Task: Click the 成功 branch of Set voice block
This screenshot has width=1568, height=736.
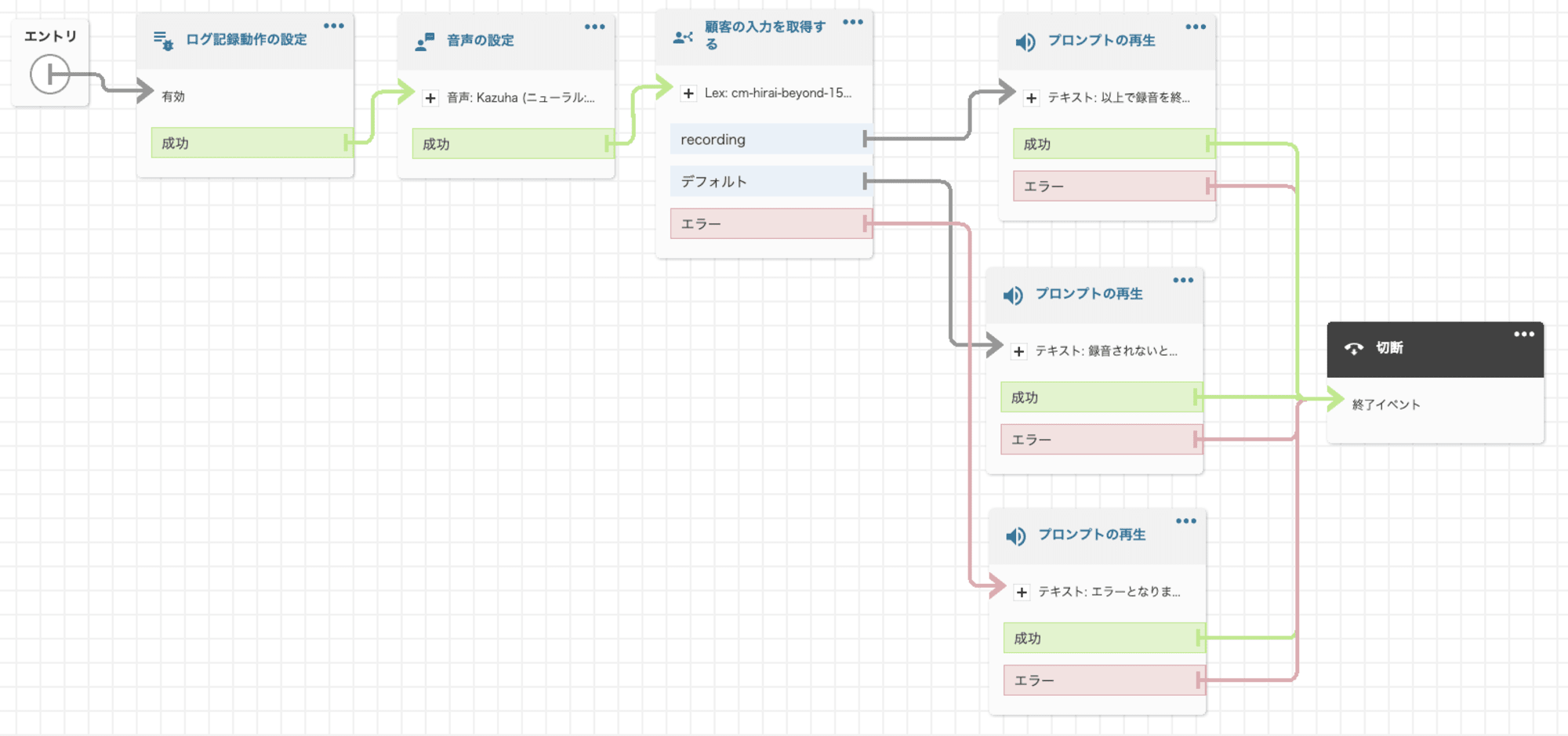Action: click(513, 143)
